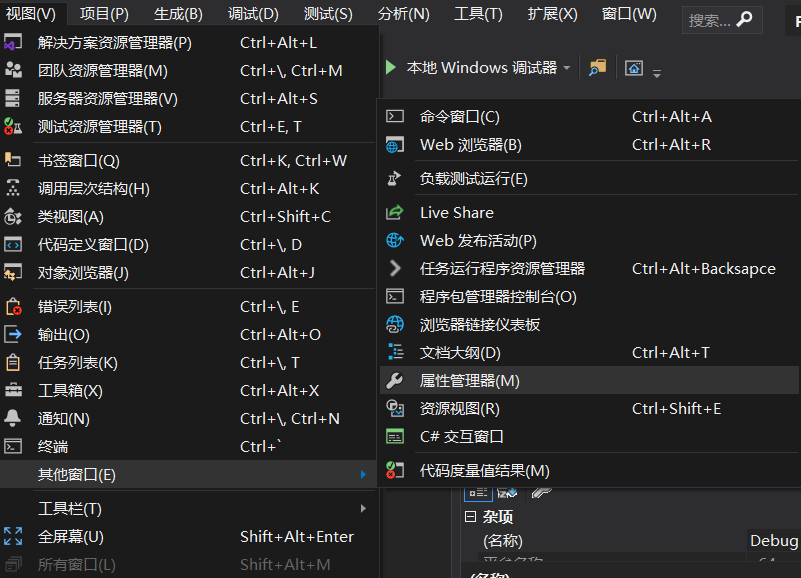Image resolution: width=801 pixels, height=578 pixels.
Task: Click the icon beside C# 交互窗口
Action: [x=394, y=436]
